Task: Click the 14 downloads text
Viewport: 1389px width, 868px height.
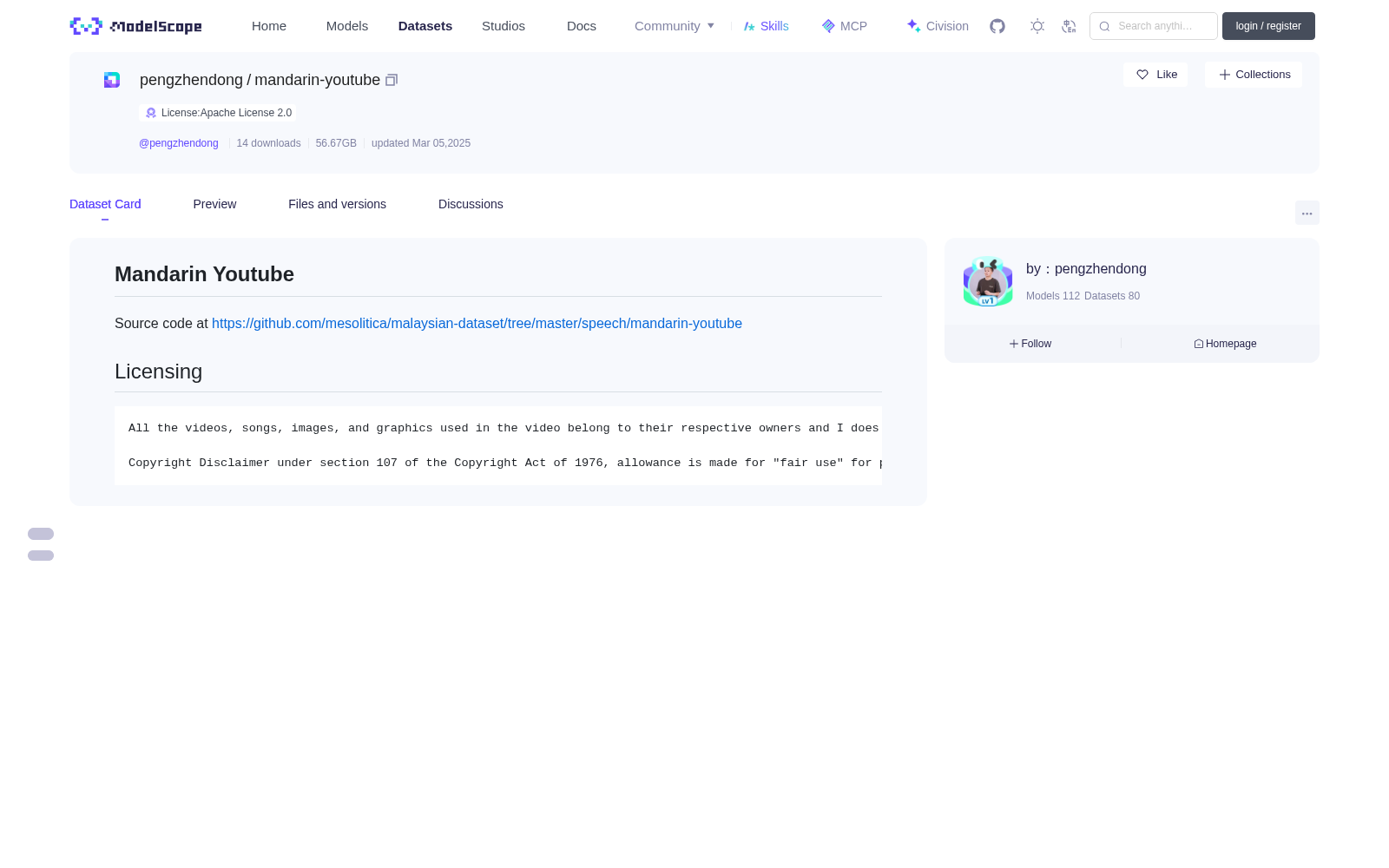Action: [268, 143]
